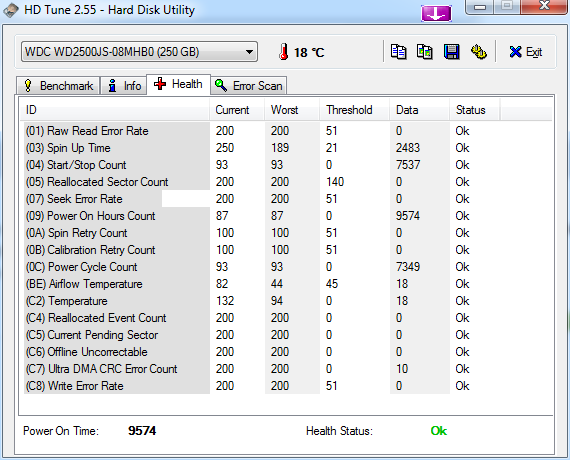Click the save screenshot floppy disk icon
Viewport: 570px width, 460px height.
tap(451, 52)
